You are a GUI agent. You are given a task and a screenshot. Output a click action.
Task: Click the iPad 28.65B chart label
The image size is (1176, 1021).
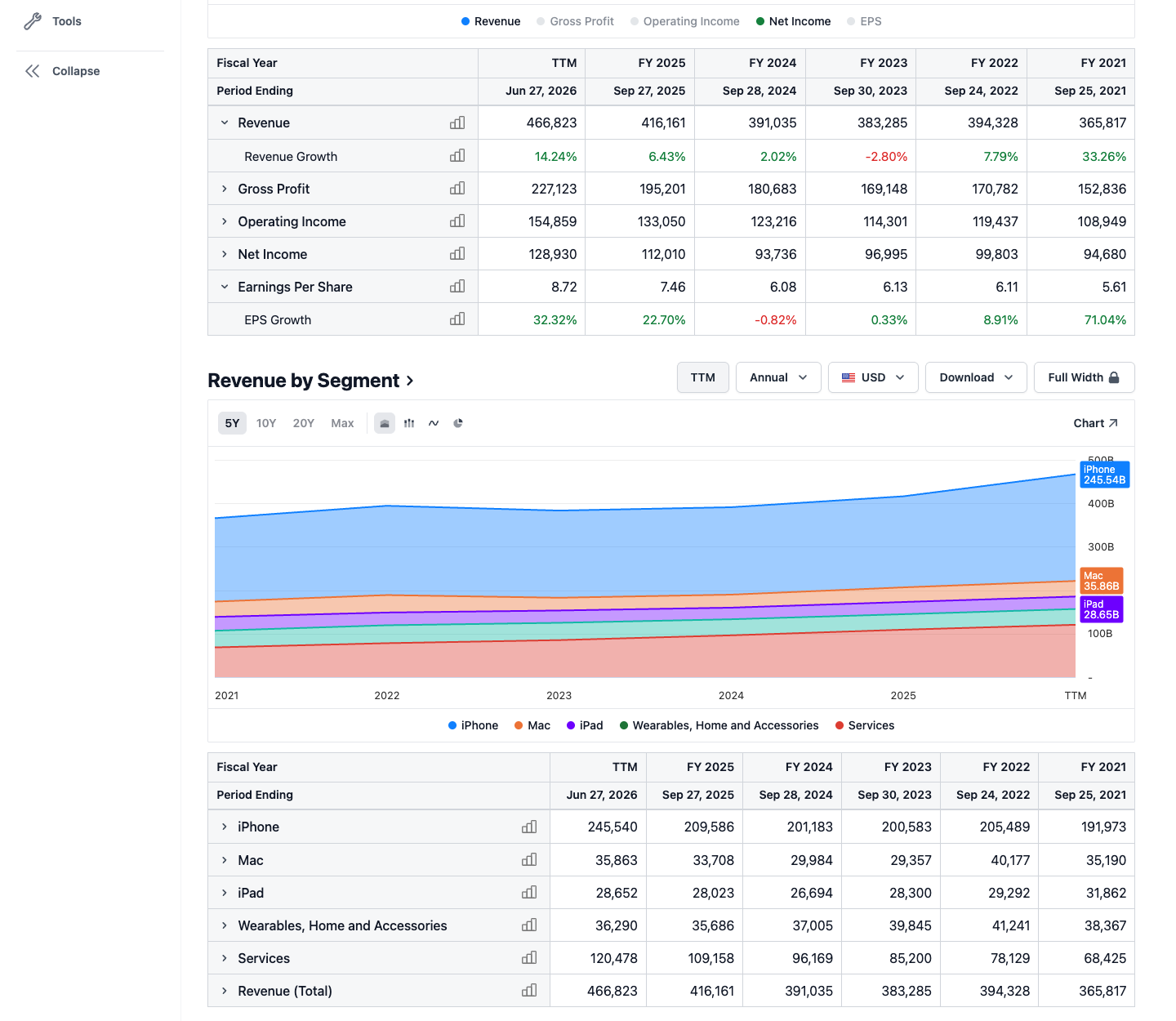(x=1102, y=609)
